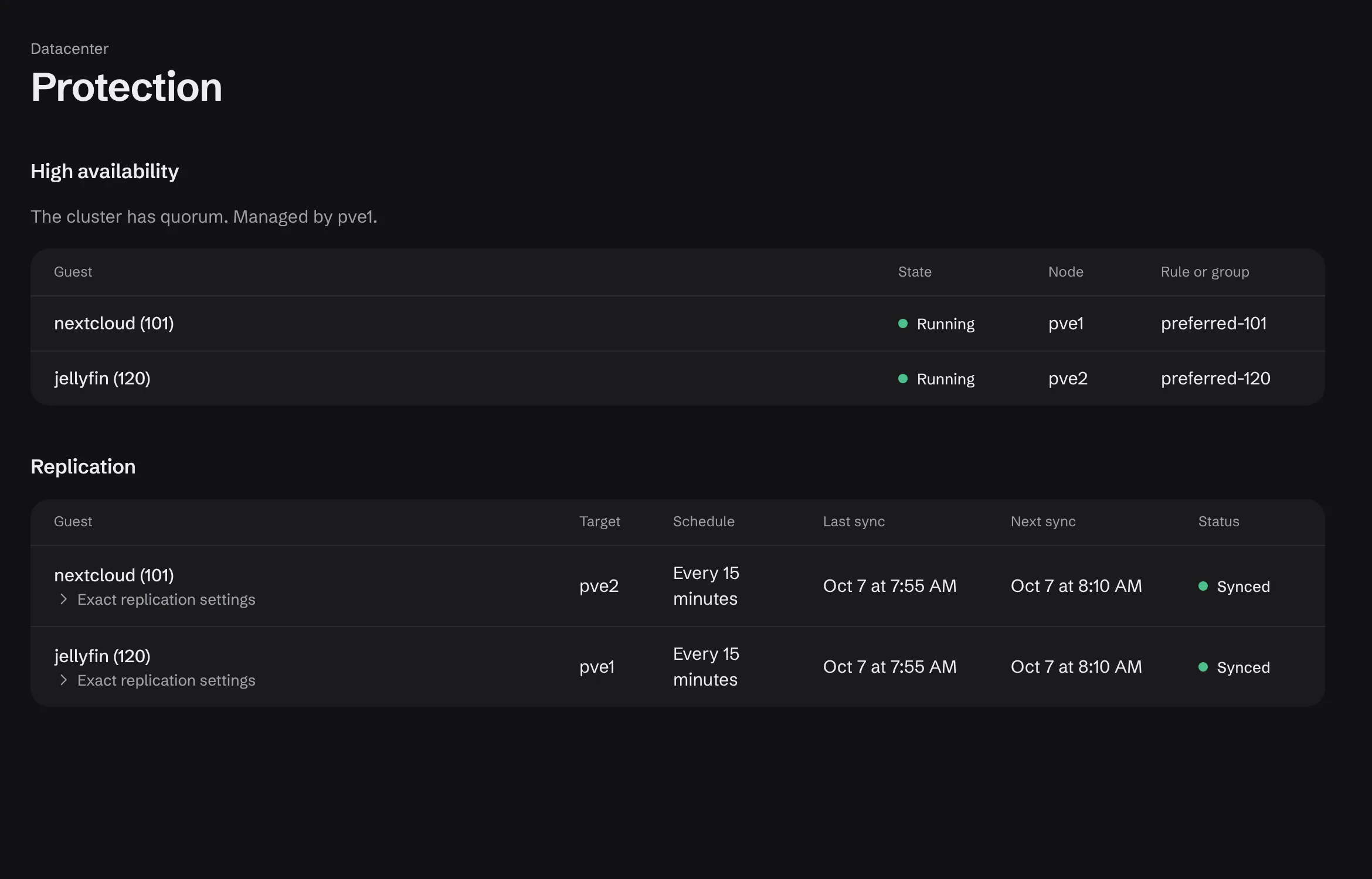Click the Next sync column header
The height and width of the screenshot is (879, 1372).
[x=1042, y=522]
